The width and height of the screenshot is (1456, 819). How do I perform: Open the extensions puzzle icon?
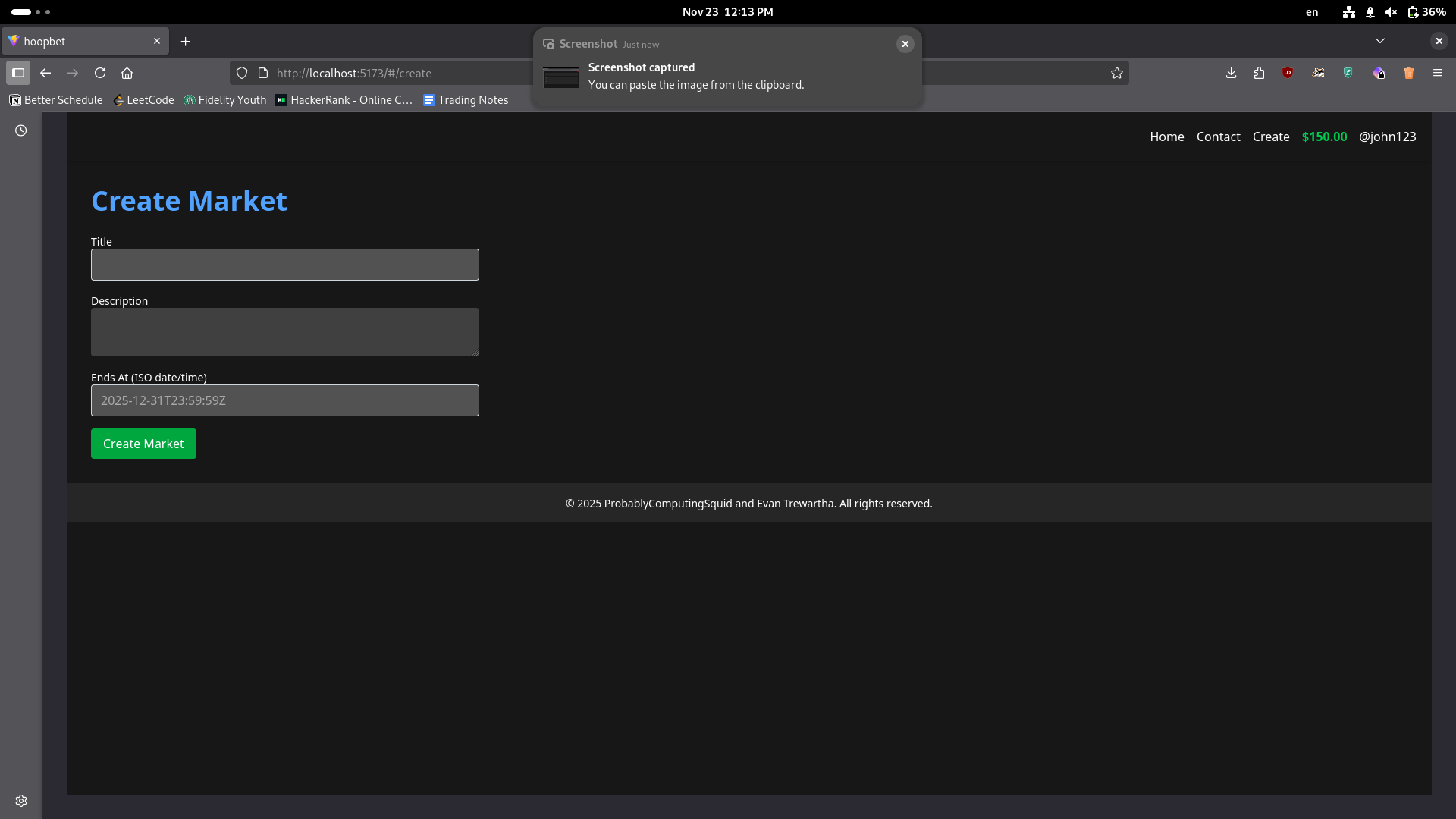coord(1259,73)
